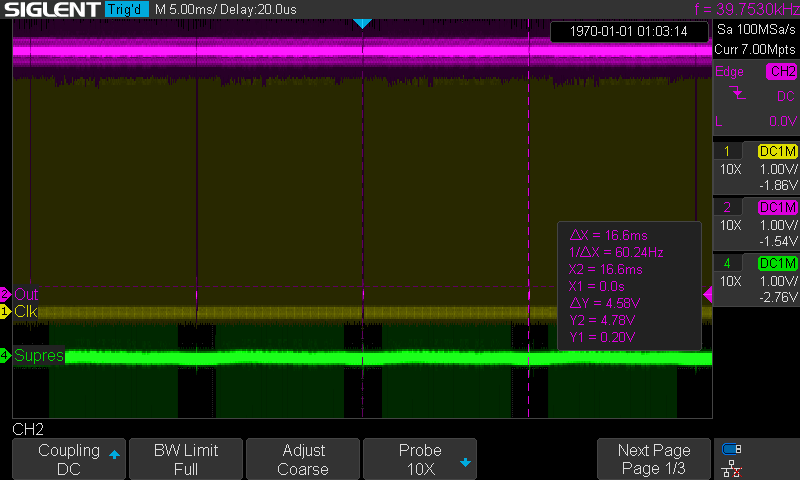Click the magenta trigger level arrow on right edge

[708, 294]
